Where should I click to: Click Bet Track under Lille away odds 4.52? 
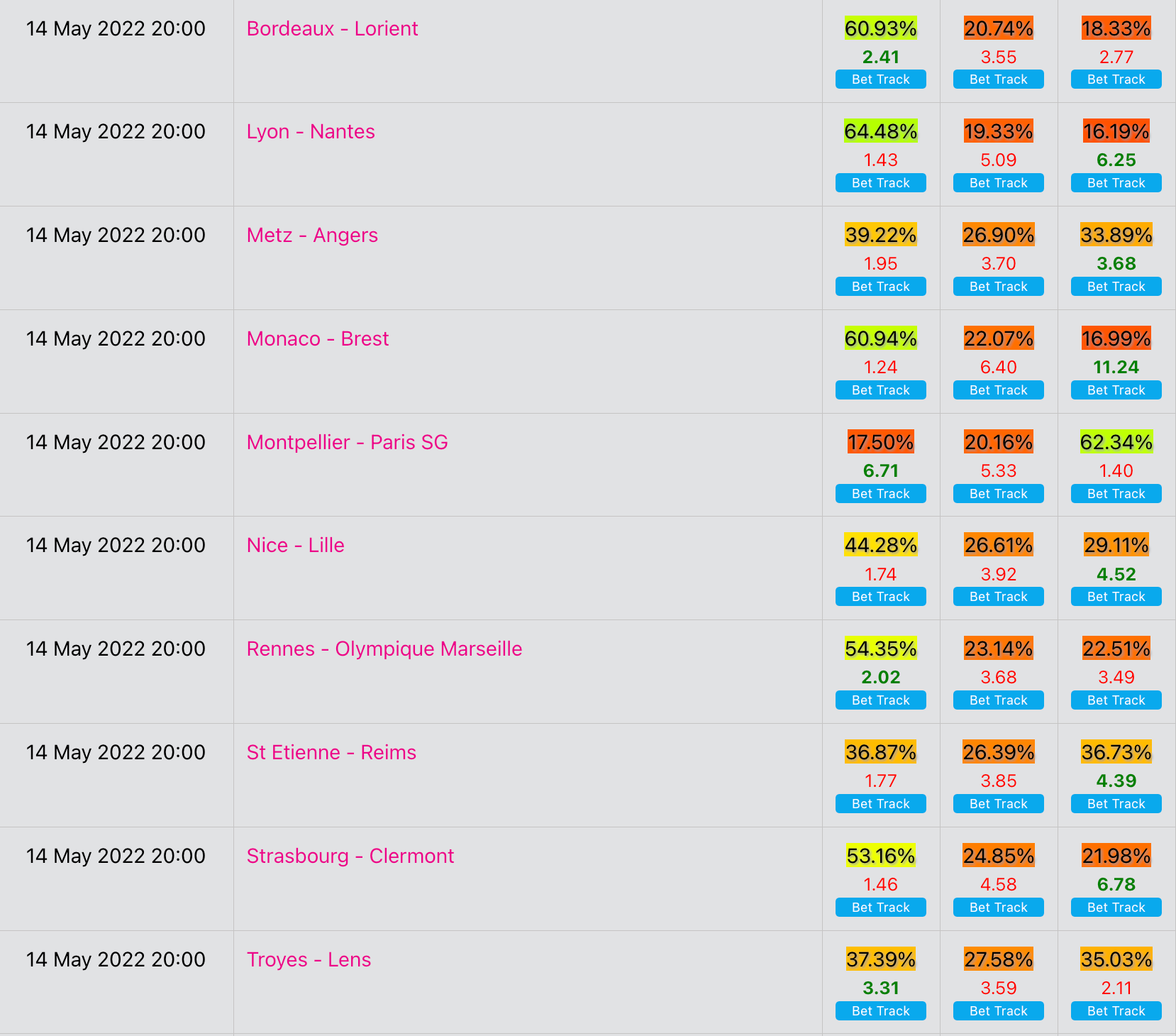point(1116,597)
